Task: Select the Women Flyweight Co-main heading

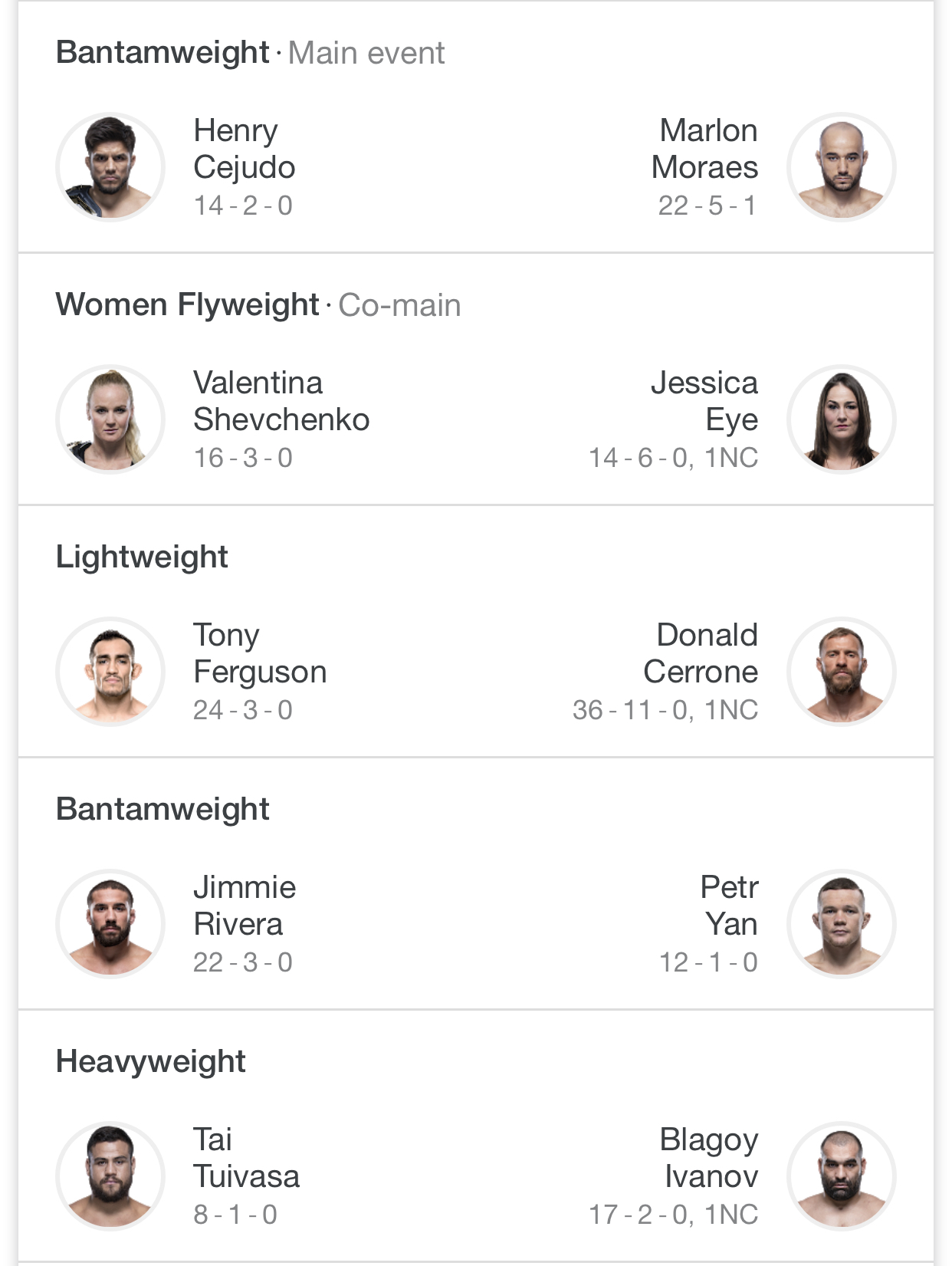Action: (x=258, y=305)
